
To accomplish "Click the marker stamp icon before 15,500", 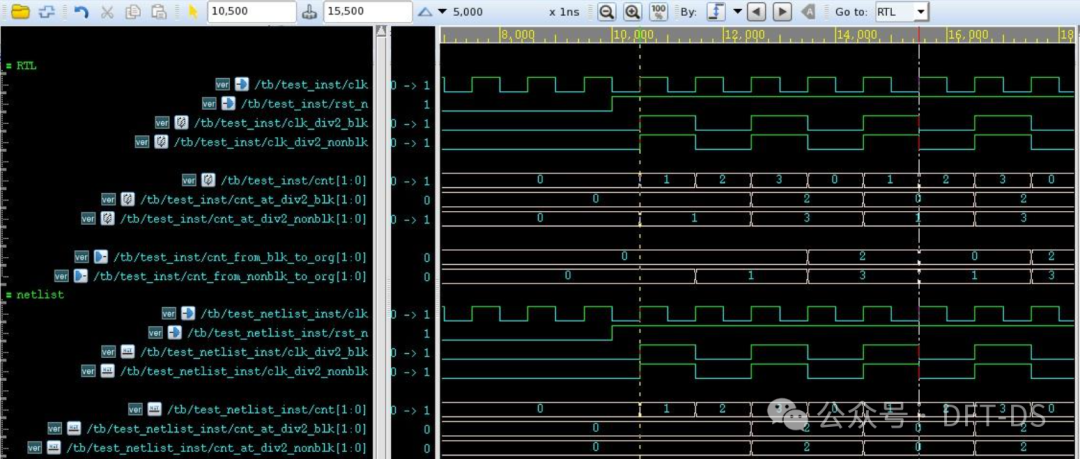I will click(311, 12).
